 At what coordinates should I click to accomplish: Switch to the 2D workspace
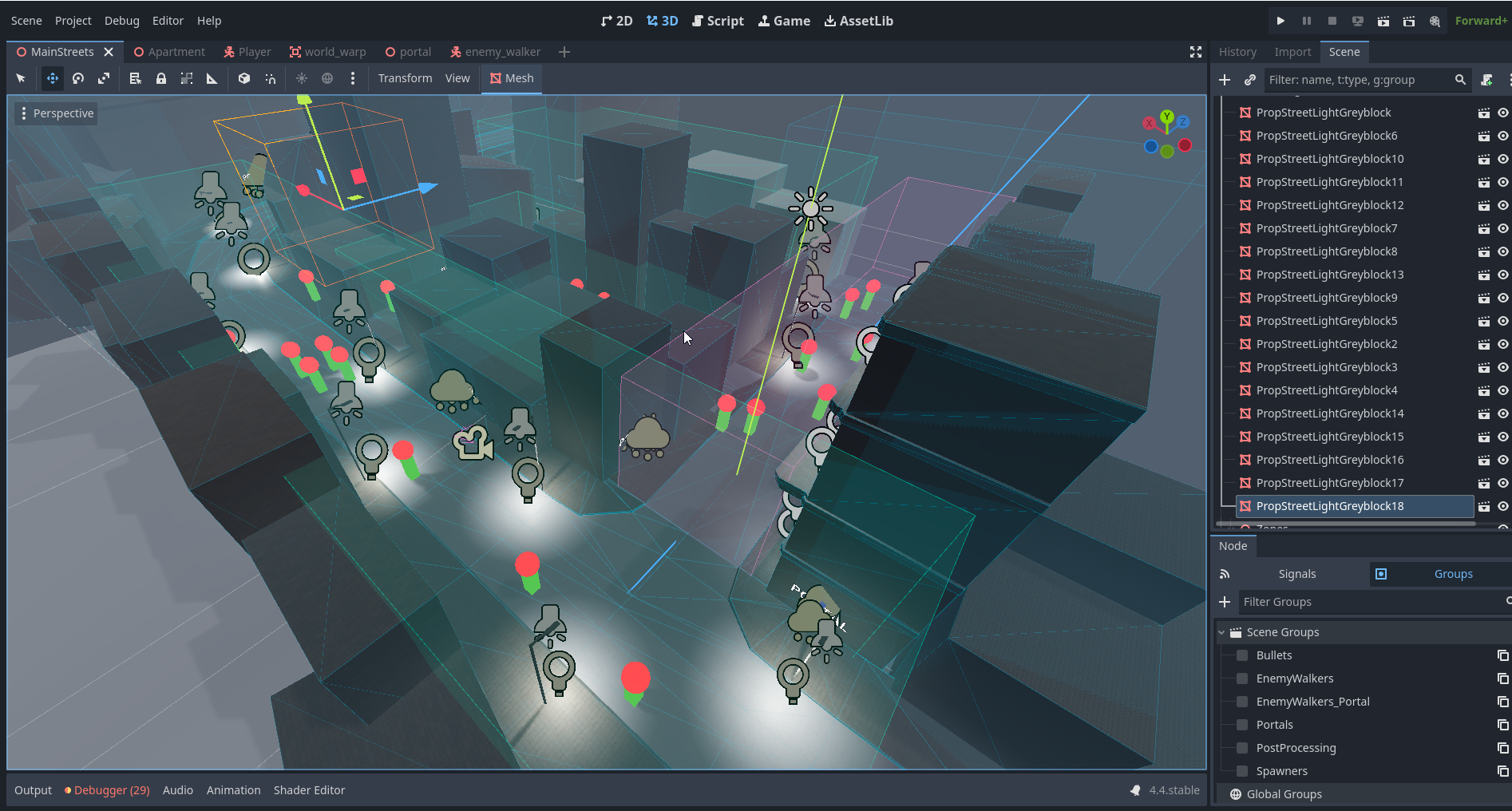tap(616, 21)
